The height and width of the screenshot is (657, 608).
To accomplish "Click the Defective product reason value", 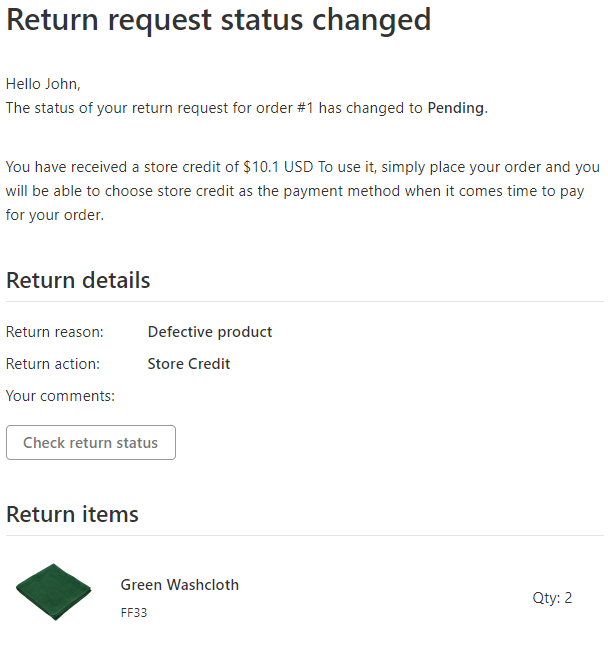I will pyautogui.click(x=210, y=332).
